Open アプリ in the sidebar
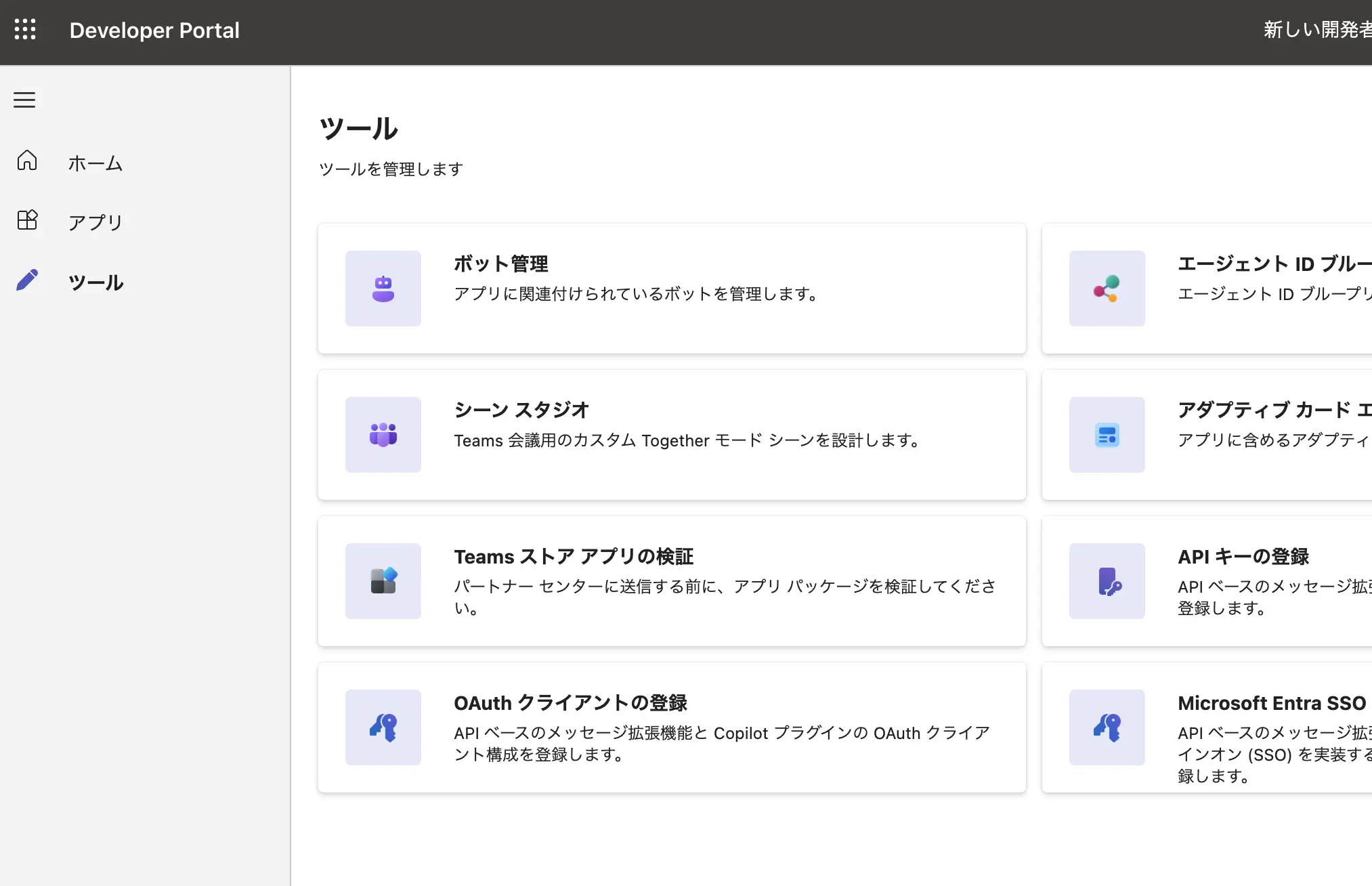 coord(95,223)
